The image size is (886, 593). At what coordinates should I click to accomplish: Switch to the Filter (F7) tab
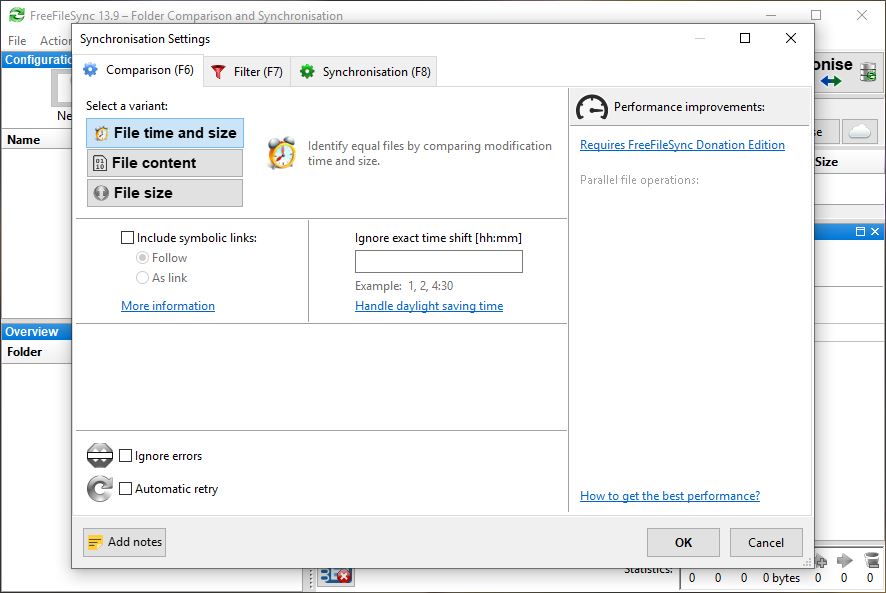tap(247, 72)
